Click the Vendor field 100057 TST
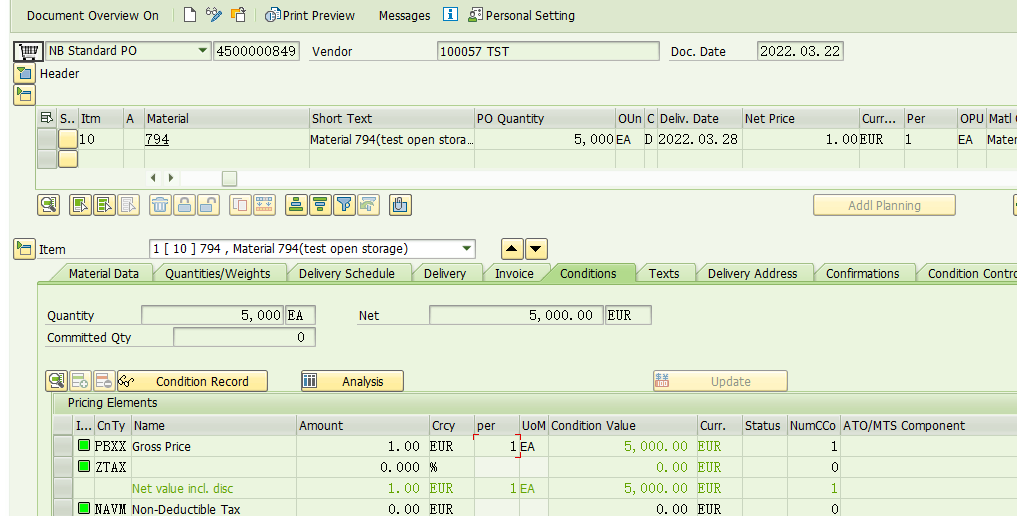Screen dimensions: 1017x516 coord(548,51)
